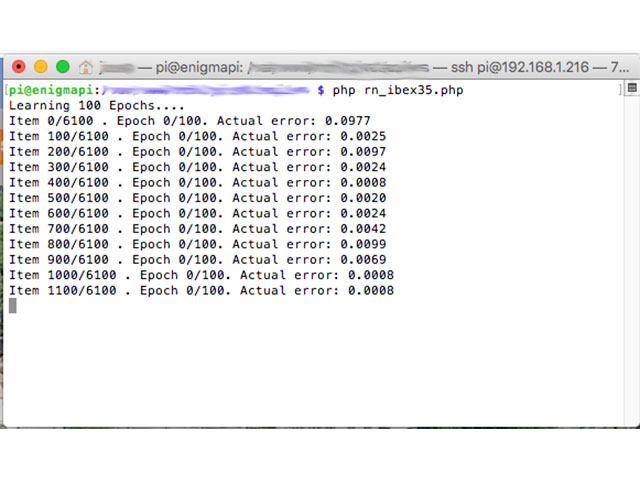Click the 'Item 600/6100' output line

[x=198, y=213]
